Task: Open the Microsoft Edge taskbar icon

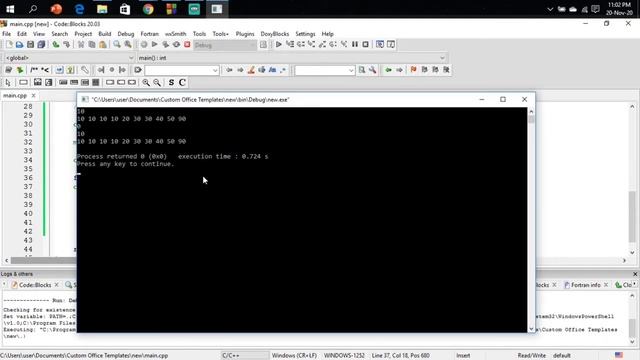Action: pyautogui.click(x=79, y=9)
